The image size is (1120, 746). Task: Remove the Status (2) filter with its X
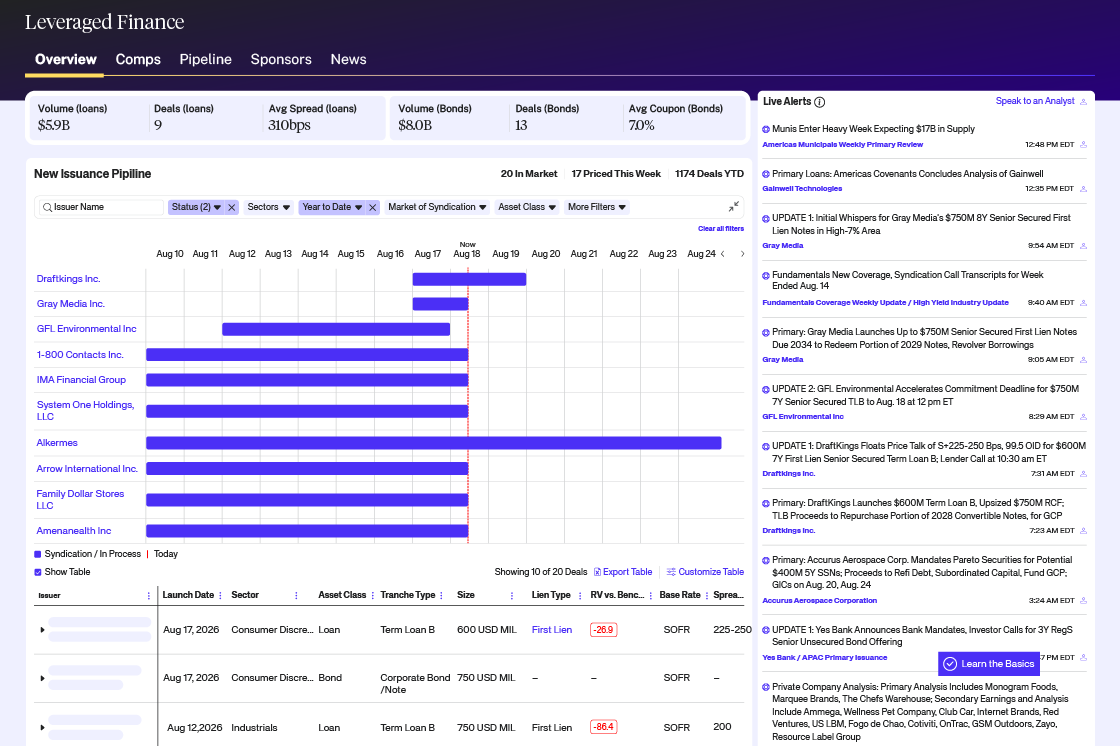[x=231, y=207]
